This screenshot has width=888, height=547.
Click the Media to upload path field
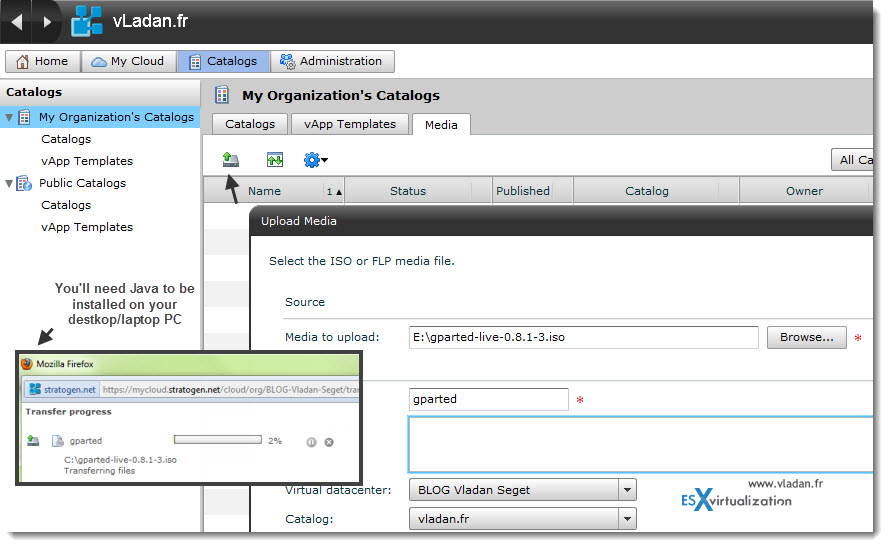583,337
